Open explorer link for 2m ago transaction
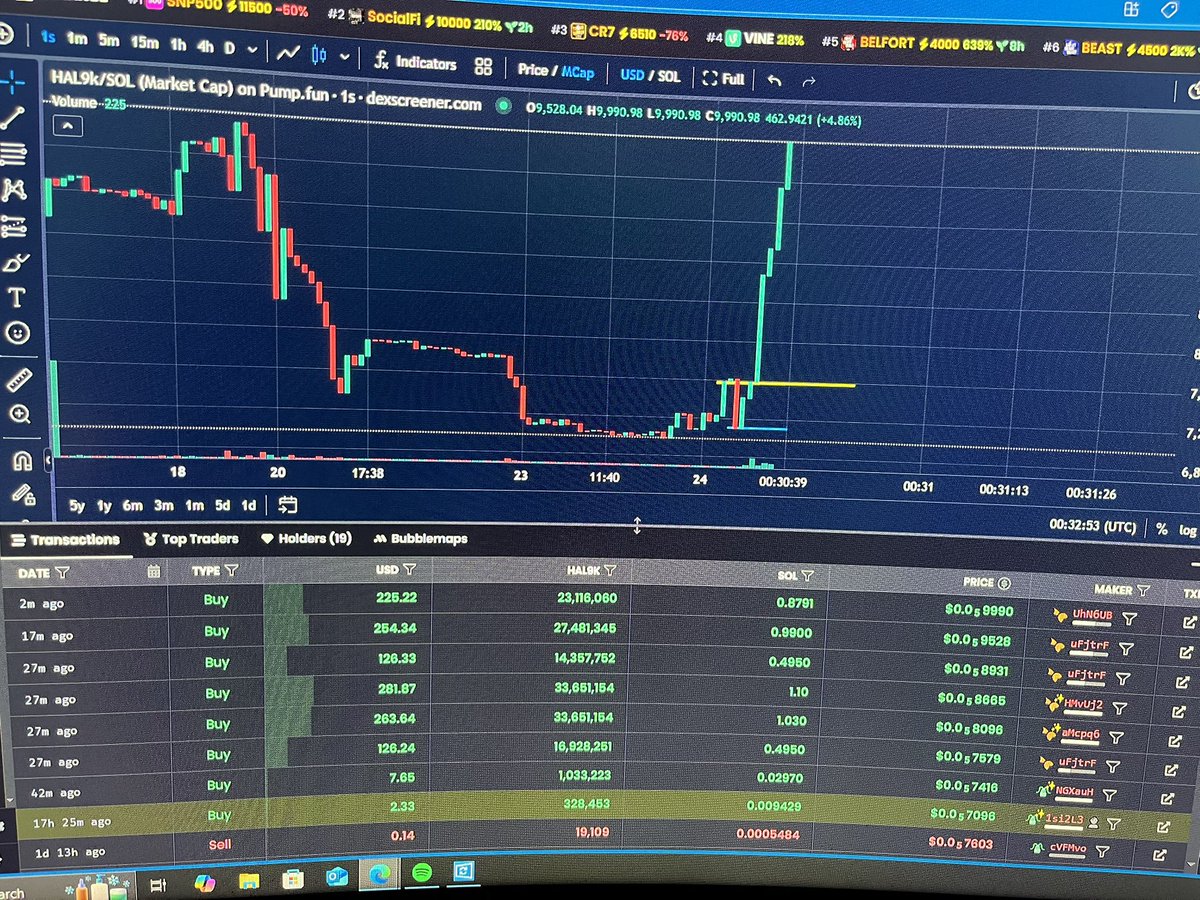This screenshot has height=900, width=1200. click(x=1187, y=622)
